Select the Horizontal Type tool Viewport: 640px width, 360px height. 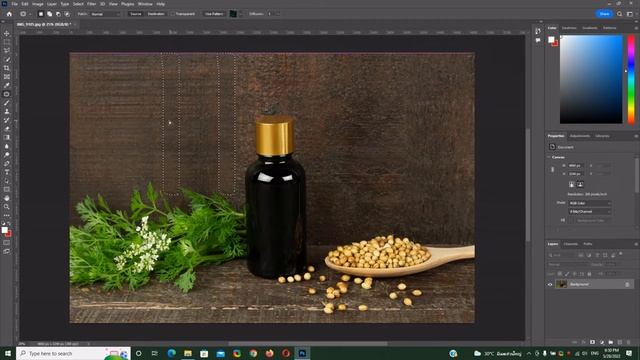(x=7, y=172)
